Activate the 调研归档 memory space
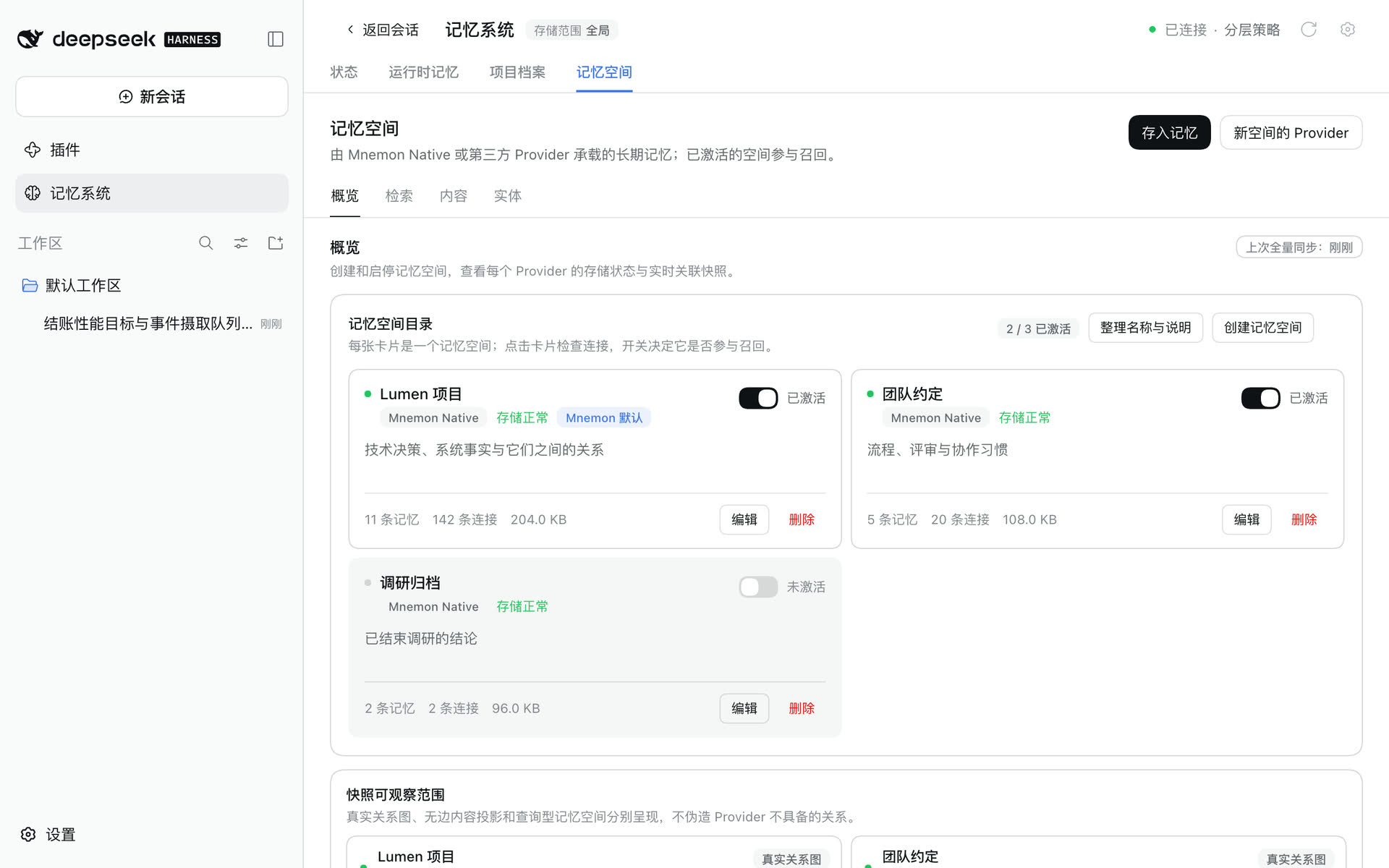Image resolution: width=1389 pixels, height=868 pixels. 758,587
